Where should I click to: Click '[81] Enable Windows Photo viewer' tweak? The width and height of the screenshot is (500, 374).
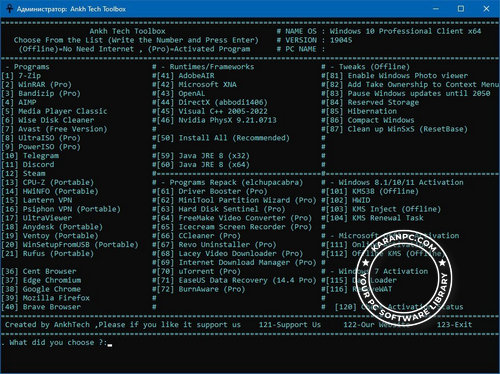coord(397,76)
